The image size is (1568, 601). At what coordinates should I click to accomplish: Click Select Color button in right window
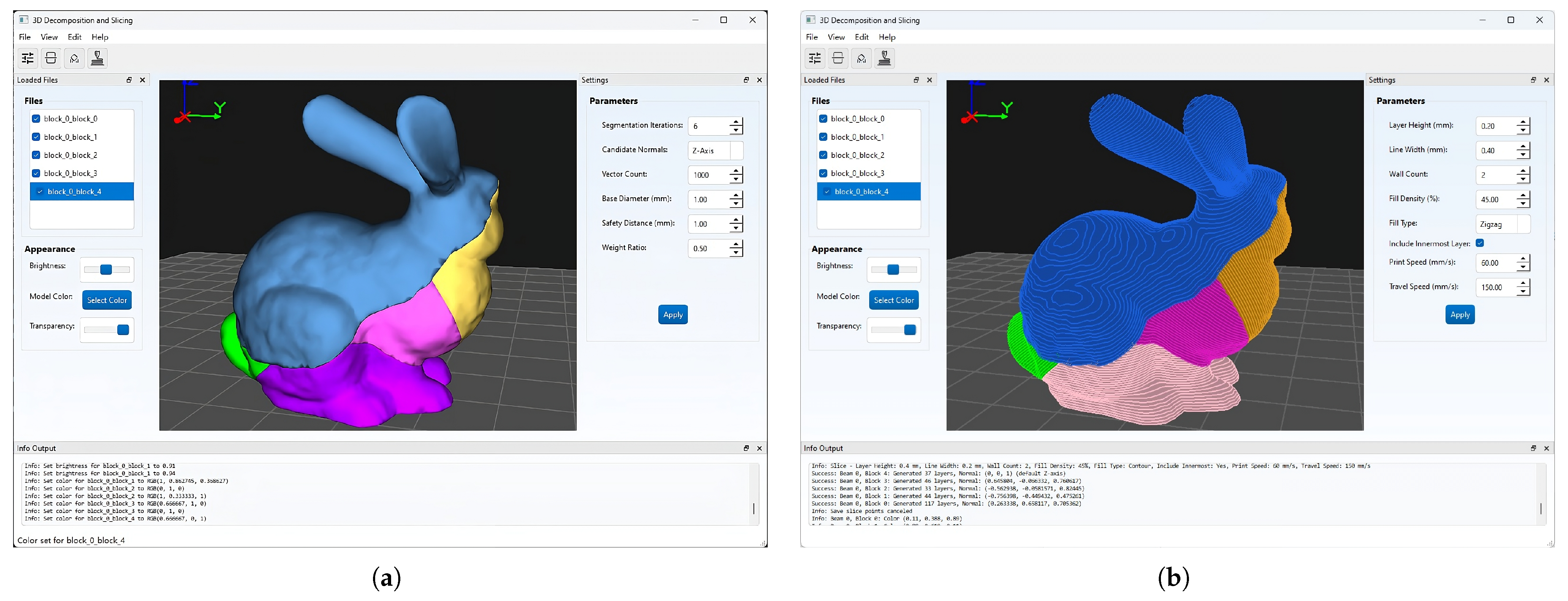(x=894, y=300)
